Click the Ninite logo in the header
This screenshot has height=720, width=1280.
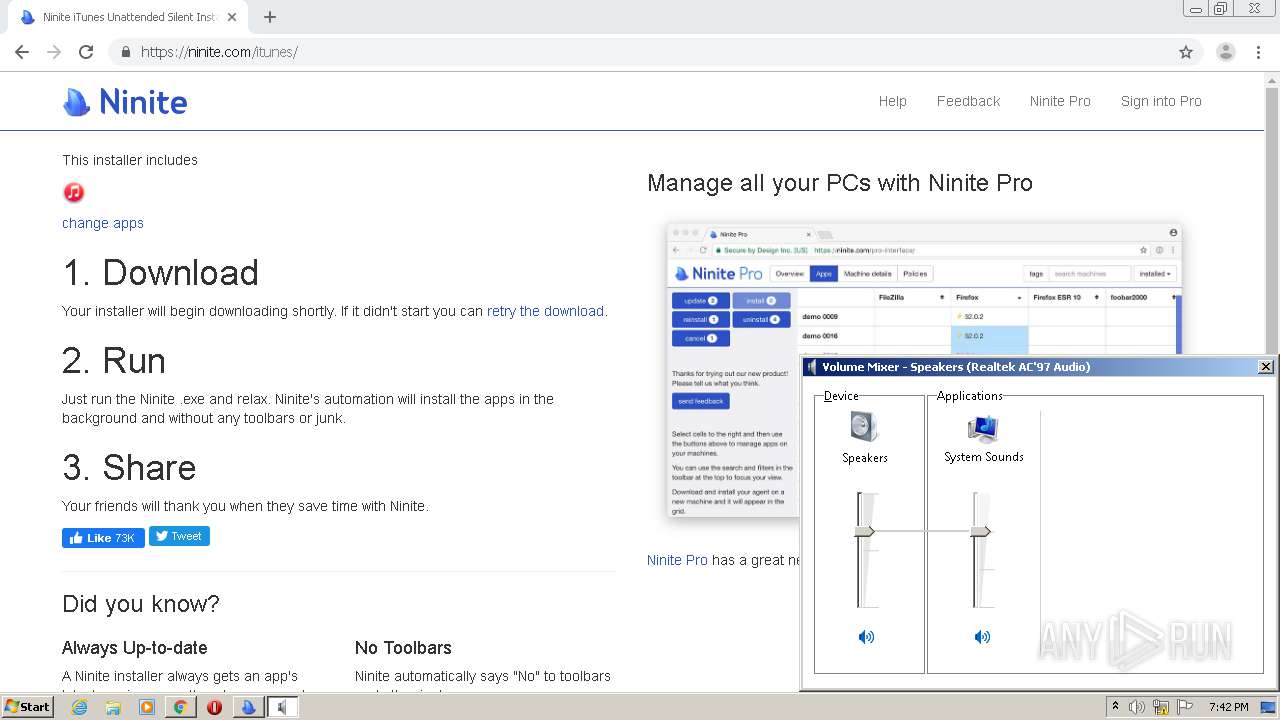pos(125,102)
